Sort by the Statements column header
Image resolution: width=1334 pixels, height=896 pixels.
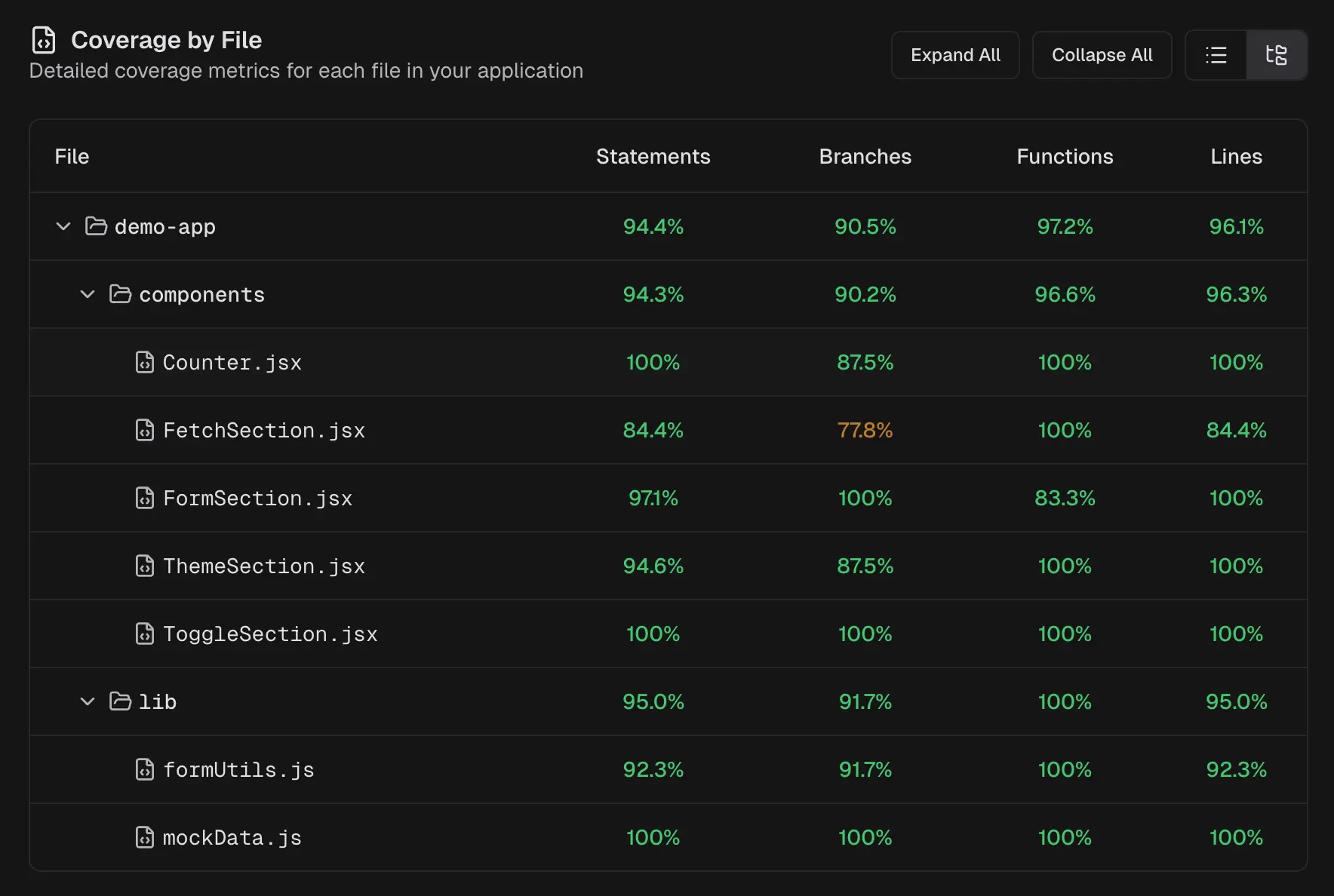tap(653, 156)
